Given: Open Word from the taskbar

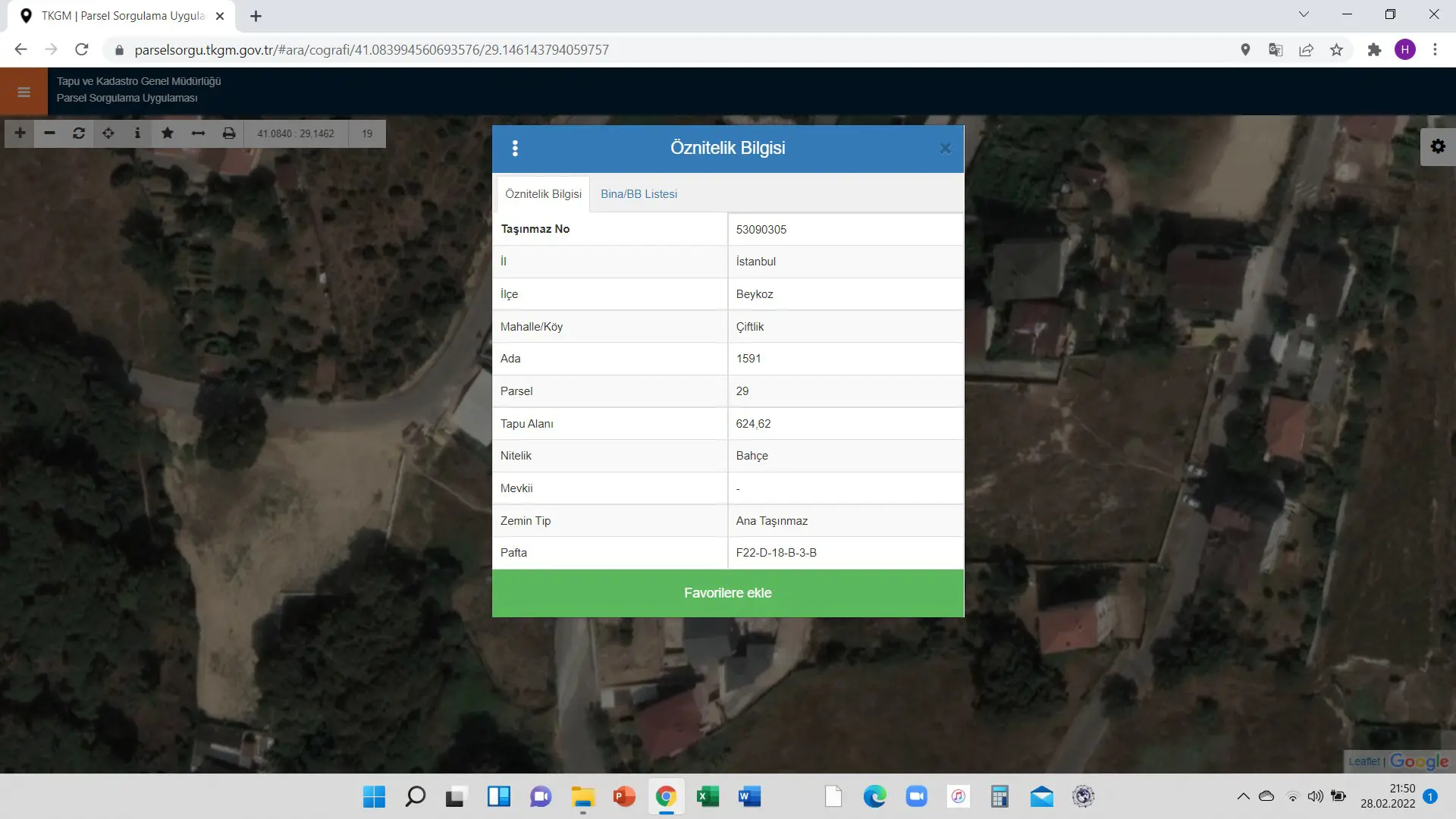Looking at the screenshot, I should click(x=749, y=796).
